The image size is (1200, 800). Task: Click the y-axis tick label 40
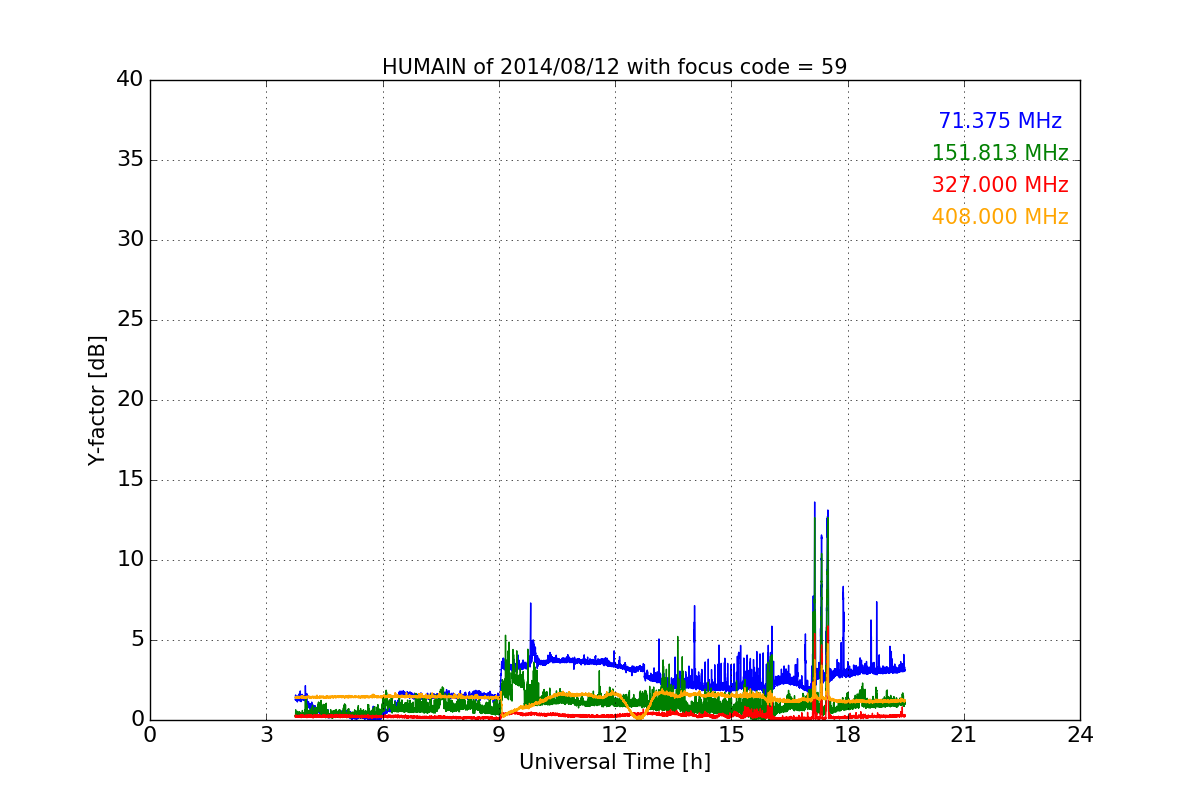click(129, 80)
